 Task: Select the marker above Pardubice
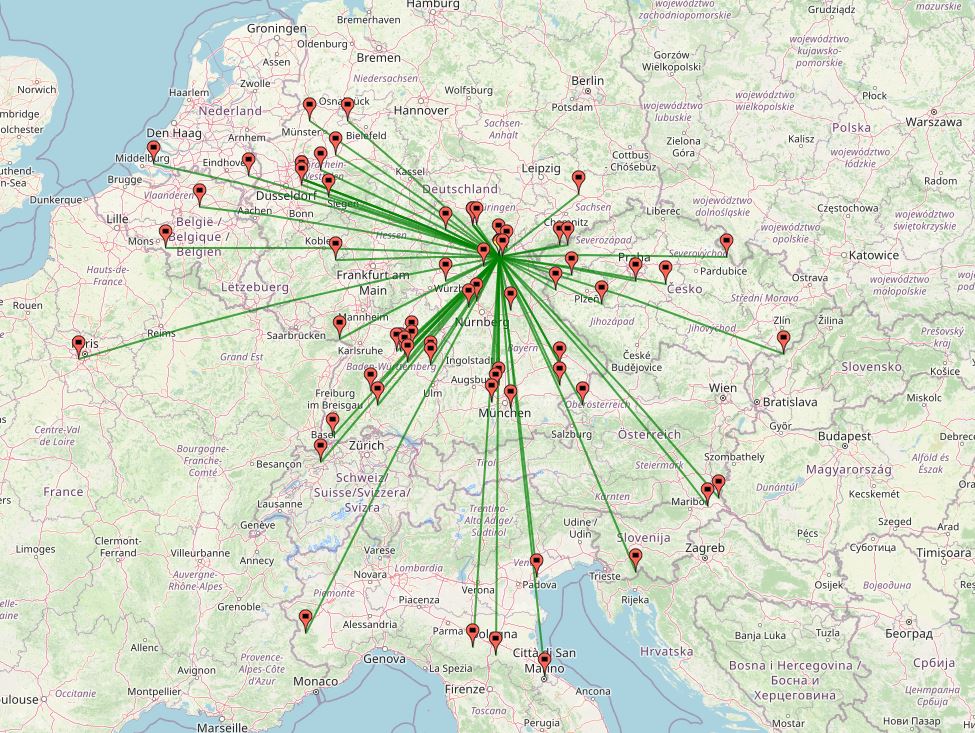[726, 242]
